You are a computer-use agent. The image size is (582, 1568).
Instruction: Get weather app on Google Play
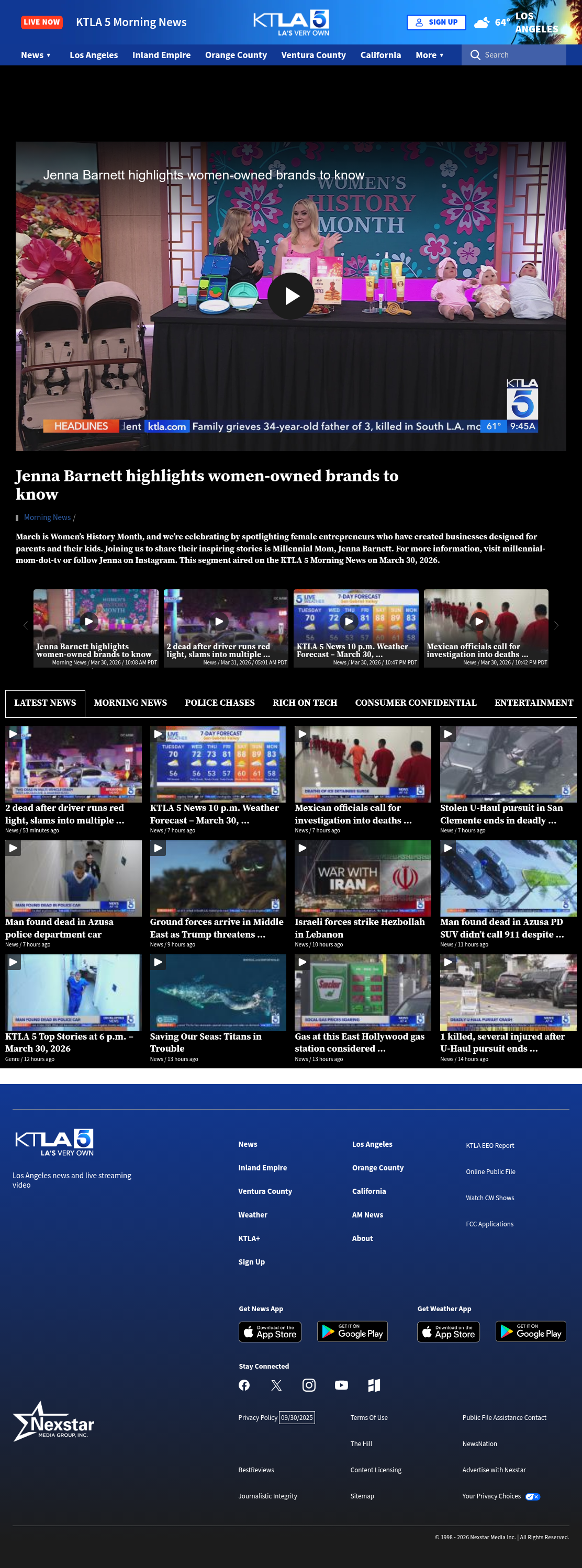531,1332
